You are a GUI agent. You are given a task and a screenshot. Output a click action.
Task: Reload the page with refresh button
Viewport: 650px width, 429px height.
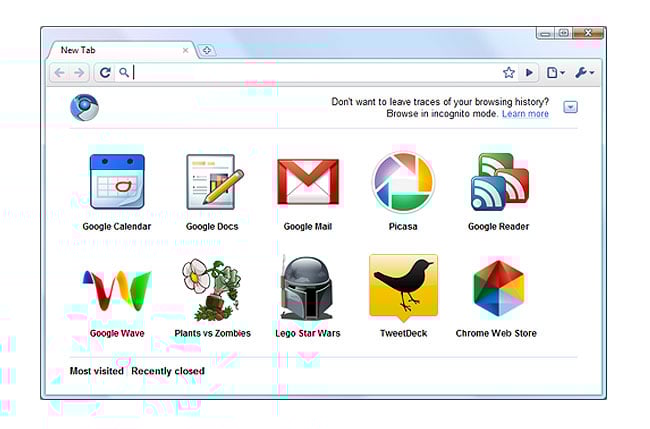tap(105, 73)
